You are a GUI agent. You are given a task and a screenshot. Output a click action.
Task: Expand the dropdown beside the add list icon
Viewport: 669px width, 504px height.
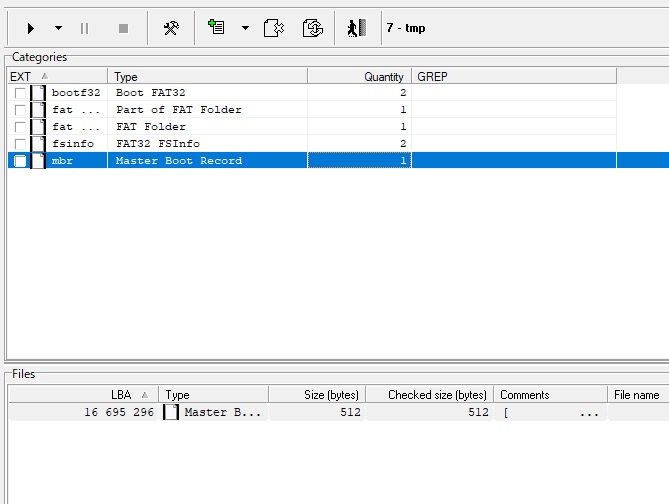245,28
